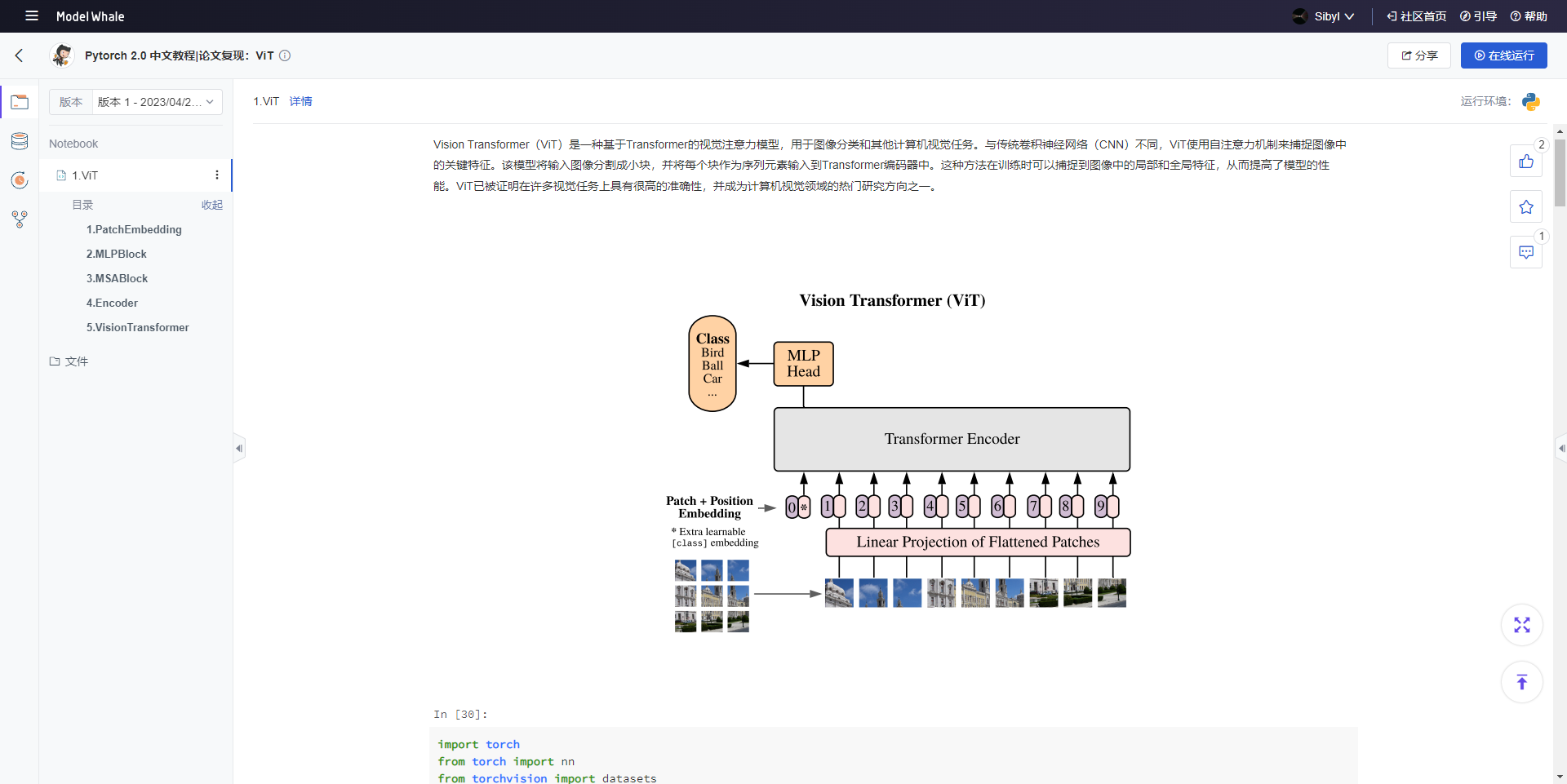Click the 在线运行 run button
The image size is (1567, 784).
point(1503,55)
